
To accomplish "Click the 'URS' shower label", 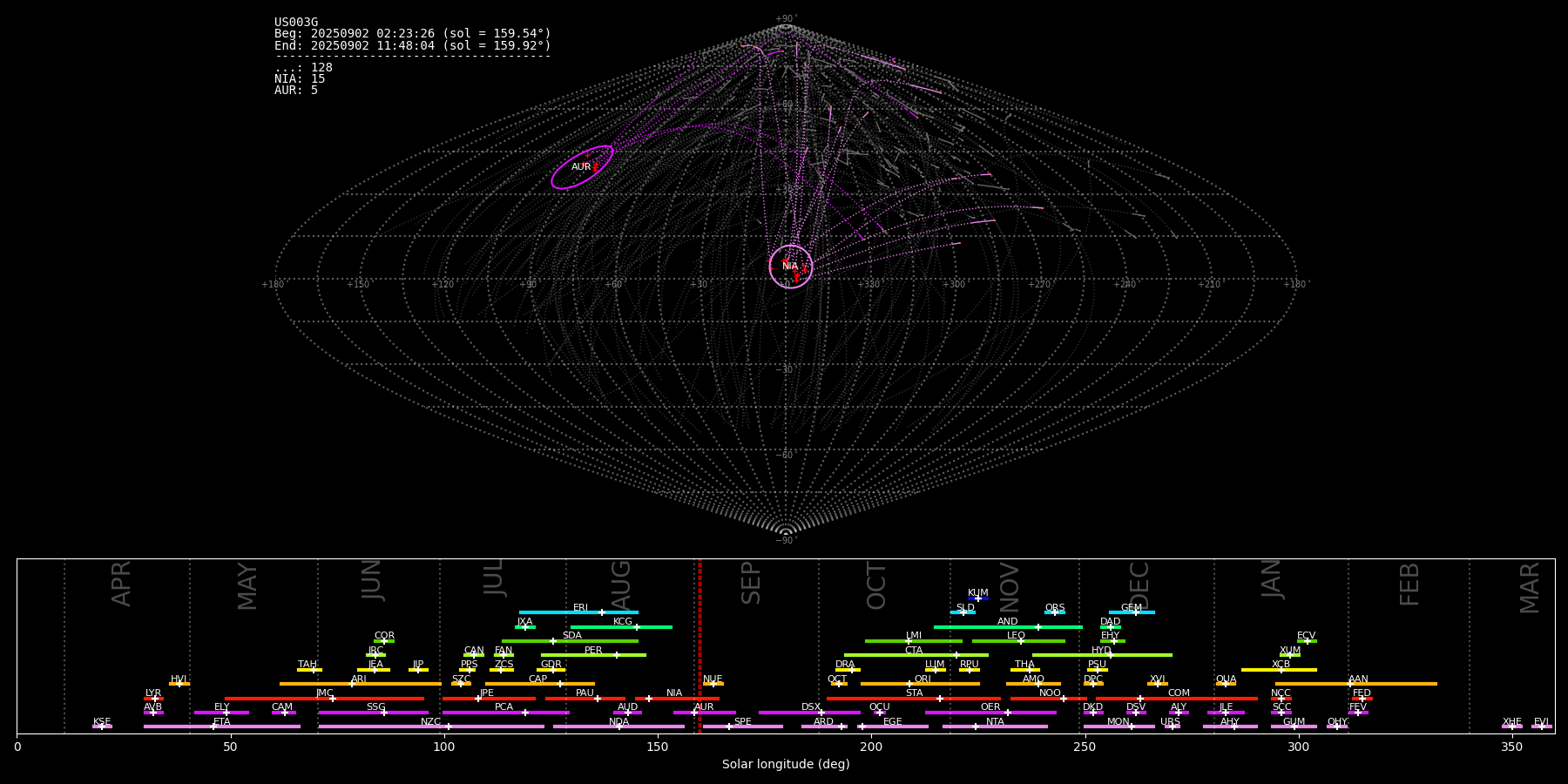I will [1170, 722].
